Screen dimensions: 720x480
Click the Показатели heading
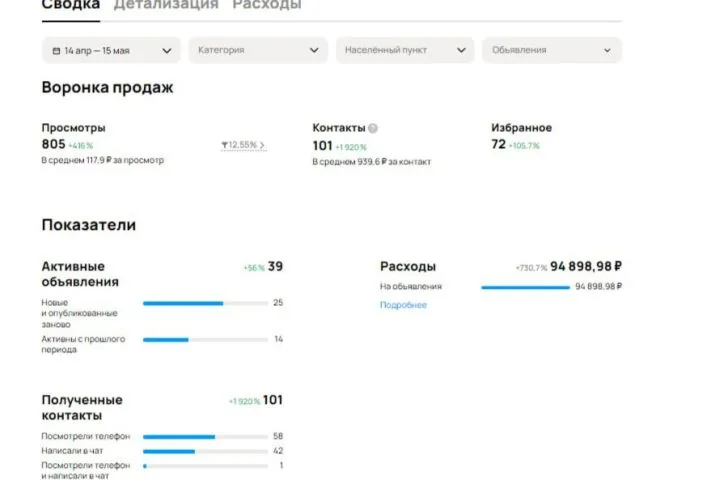[x=89, y=225]
